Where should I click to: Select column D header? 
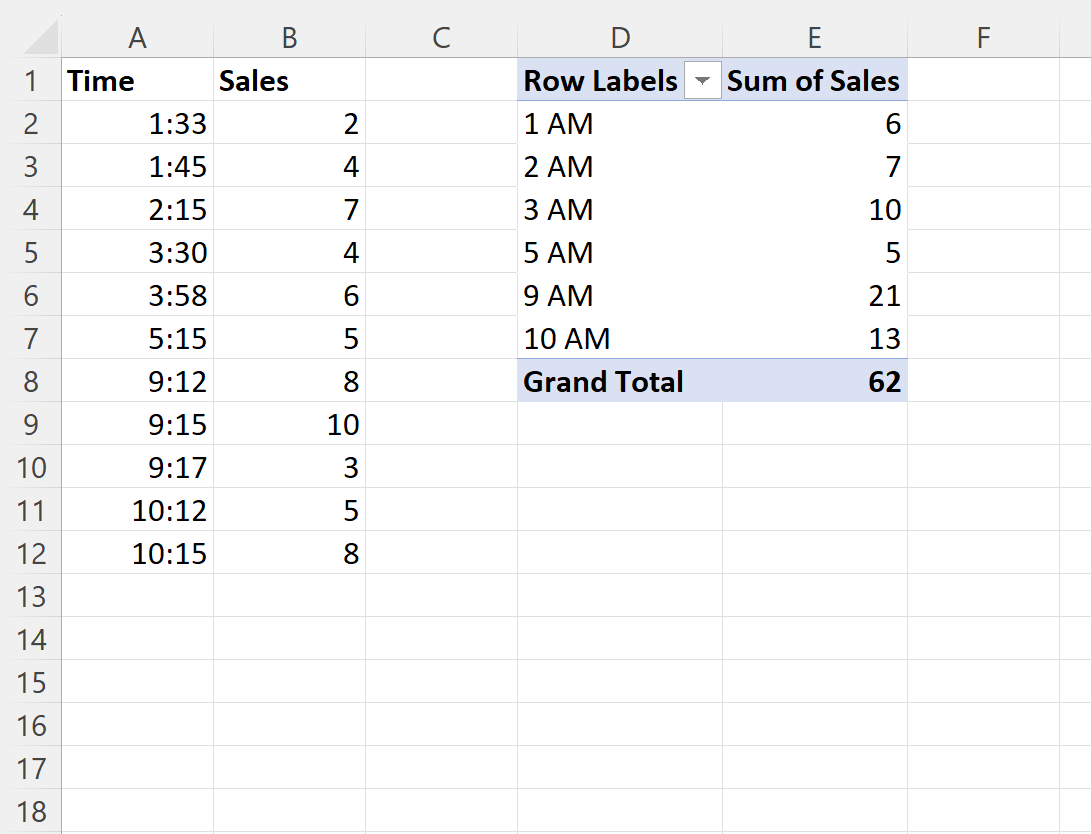620,37
